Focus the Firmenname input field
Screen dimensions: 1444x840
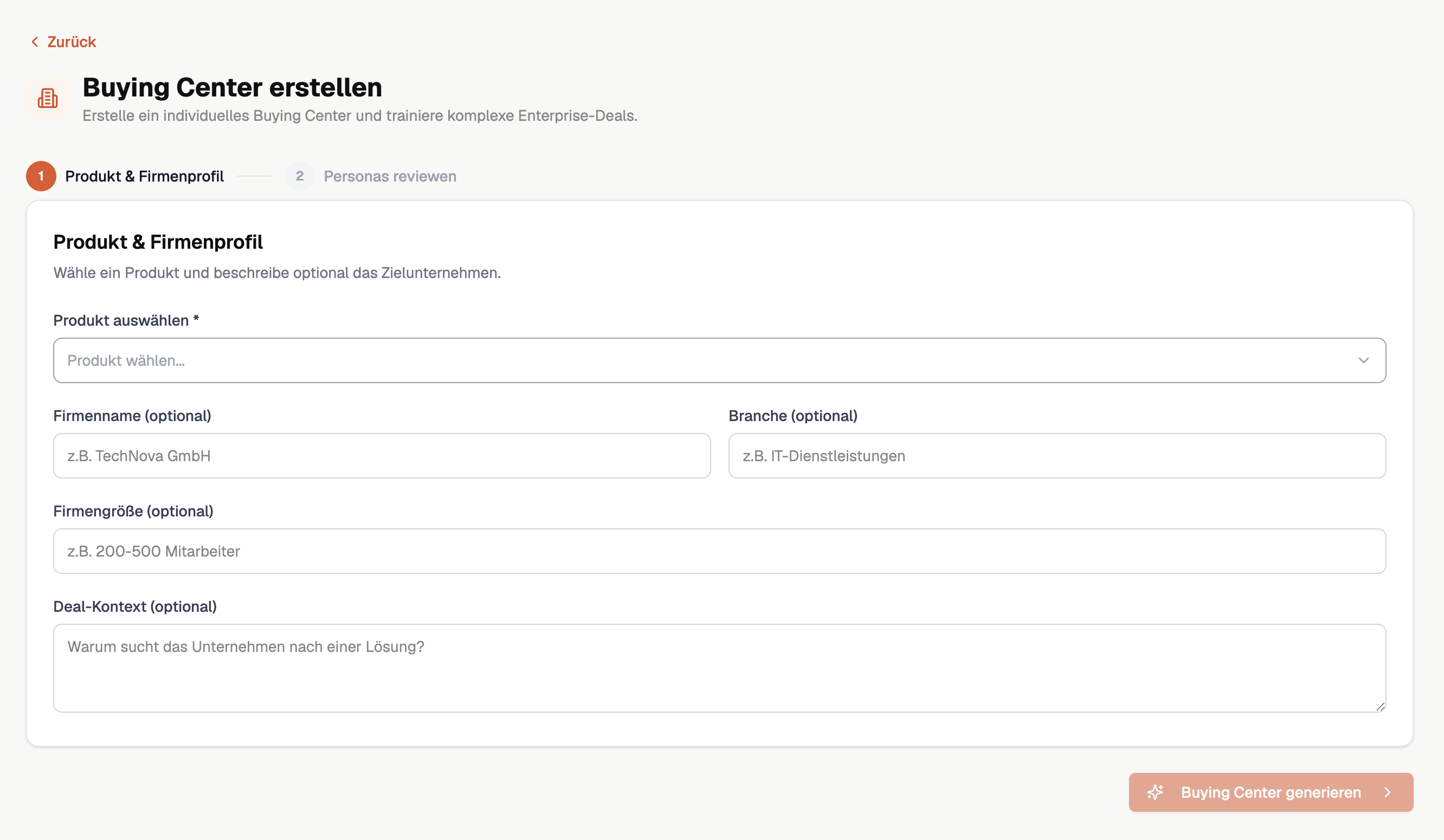(x=382, y=456)
